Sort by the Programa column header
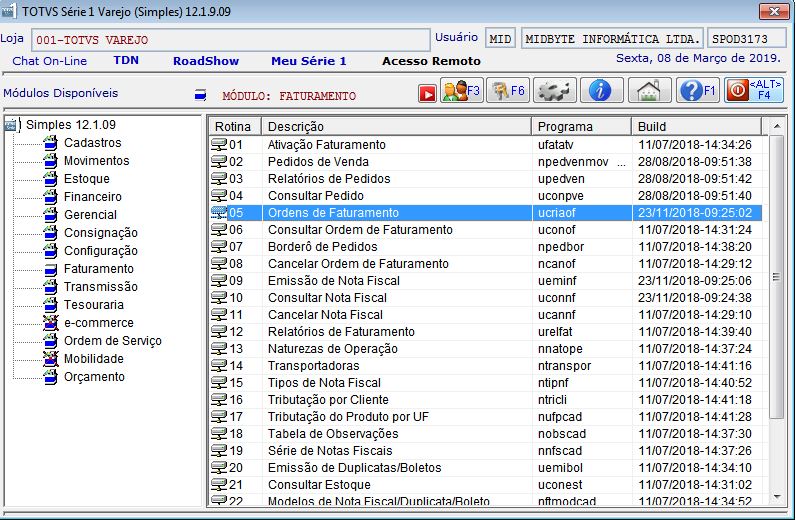Viewport: 796px width, 520px height. tap(581, 126)
